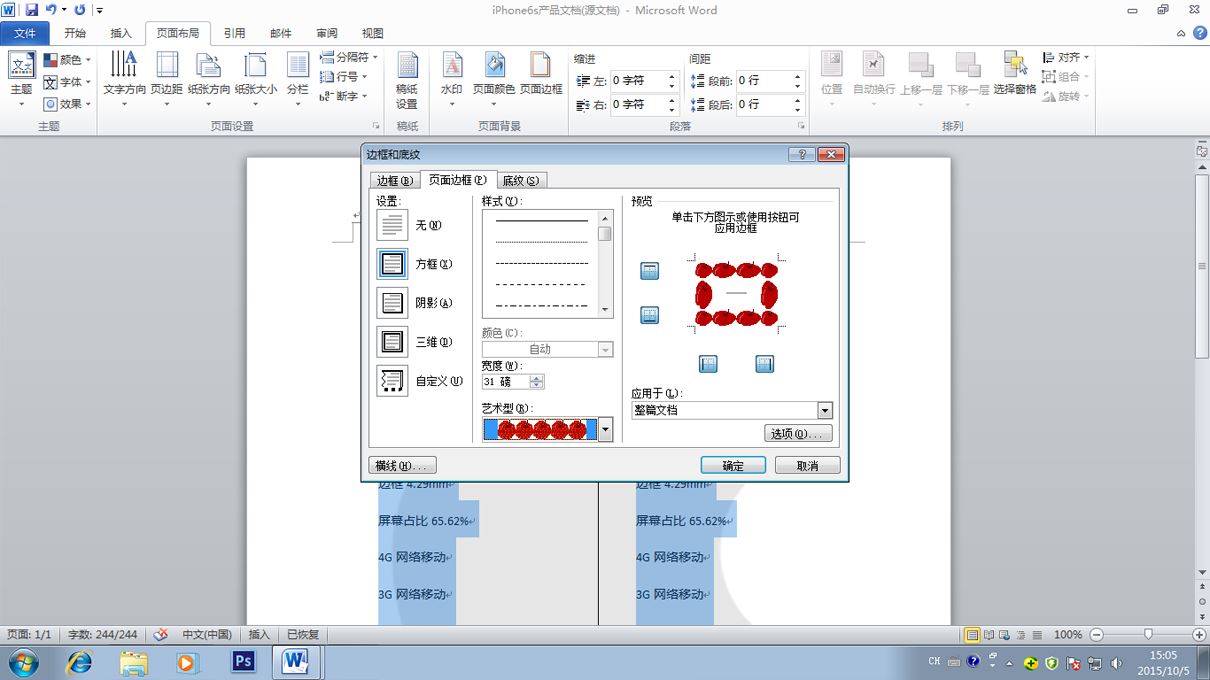Switch to the 插入 Insert ribbon tab
The height and width of the screenshot is (680, 1210).
click(x=121, y=33)
